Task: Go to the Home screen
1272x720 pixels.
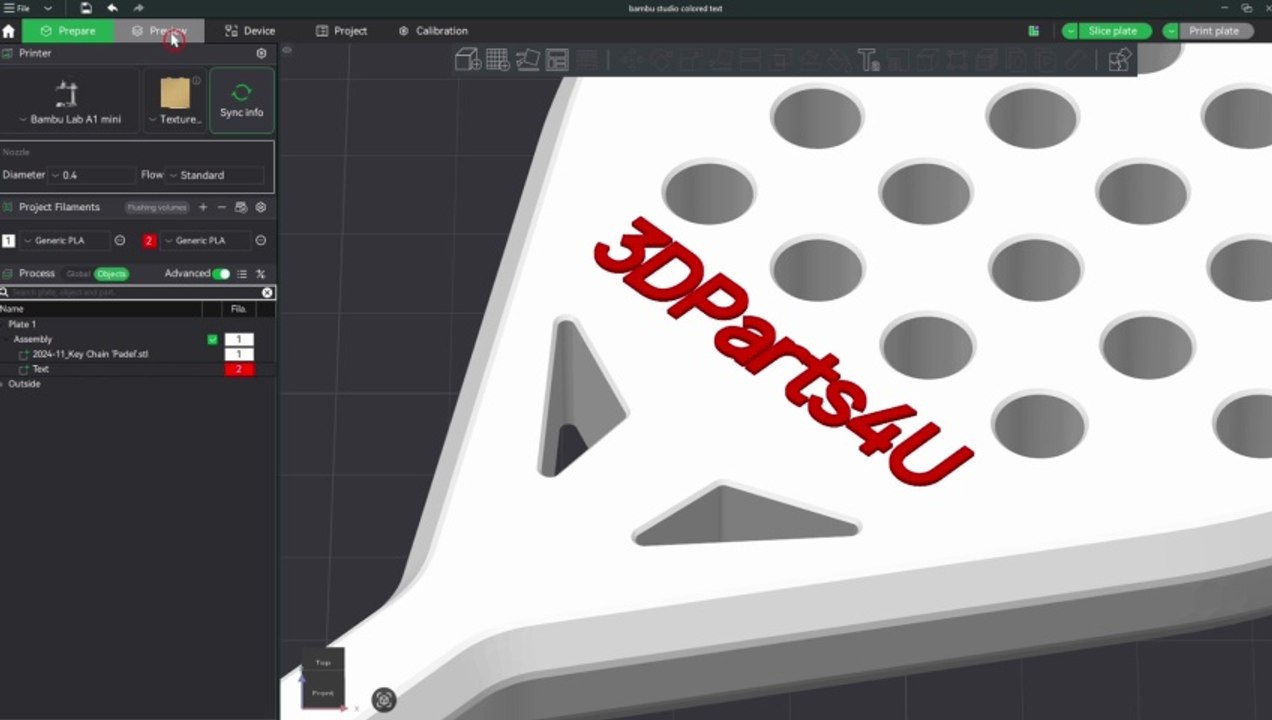Action: coord(9,31)
